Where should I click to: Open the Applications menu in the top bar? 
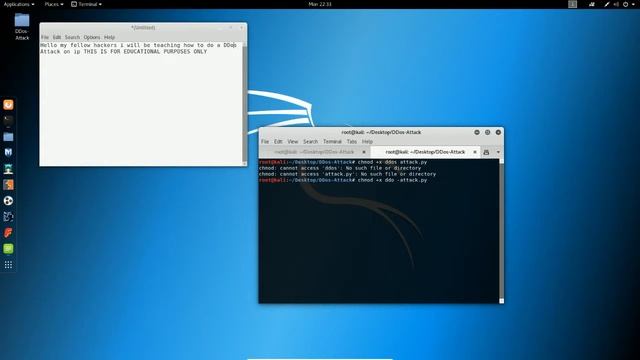19,4
